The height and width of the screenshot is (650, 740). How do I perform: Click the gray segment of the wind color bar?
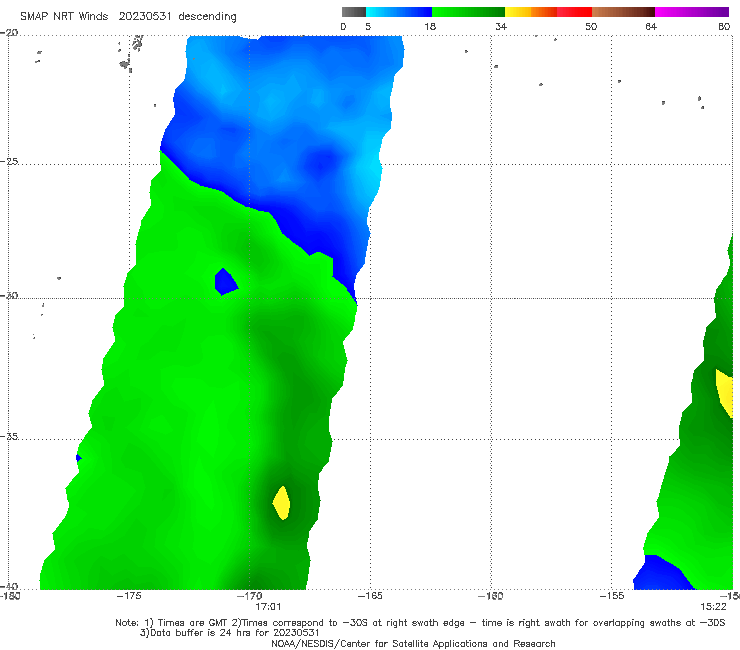coord(353,12)
